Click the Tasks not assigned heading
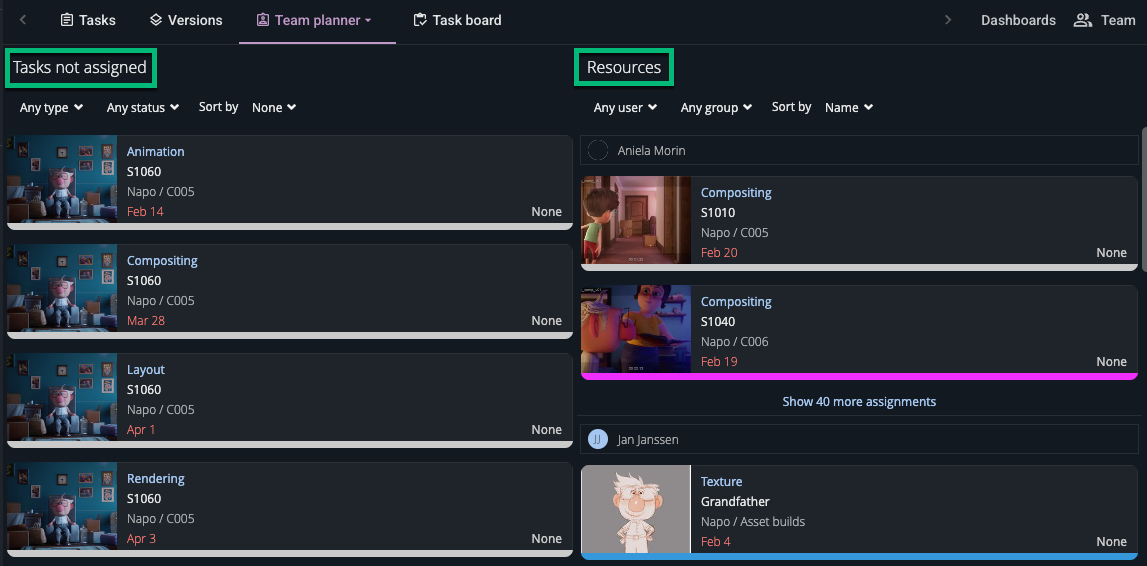The height and width of the screenshot is (566, 1147). (80, 67)
